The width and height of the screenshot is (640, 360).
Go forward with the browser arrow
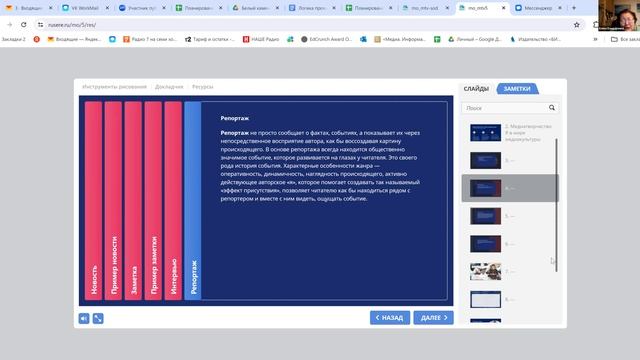(9, 25)
